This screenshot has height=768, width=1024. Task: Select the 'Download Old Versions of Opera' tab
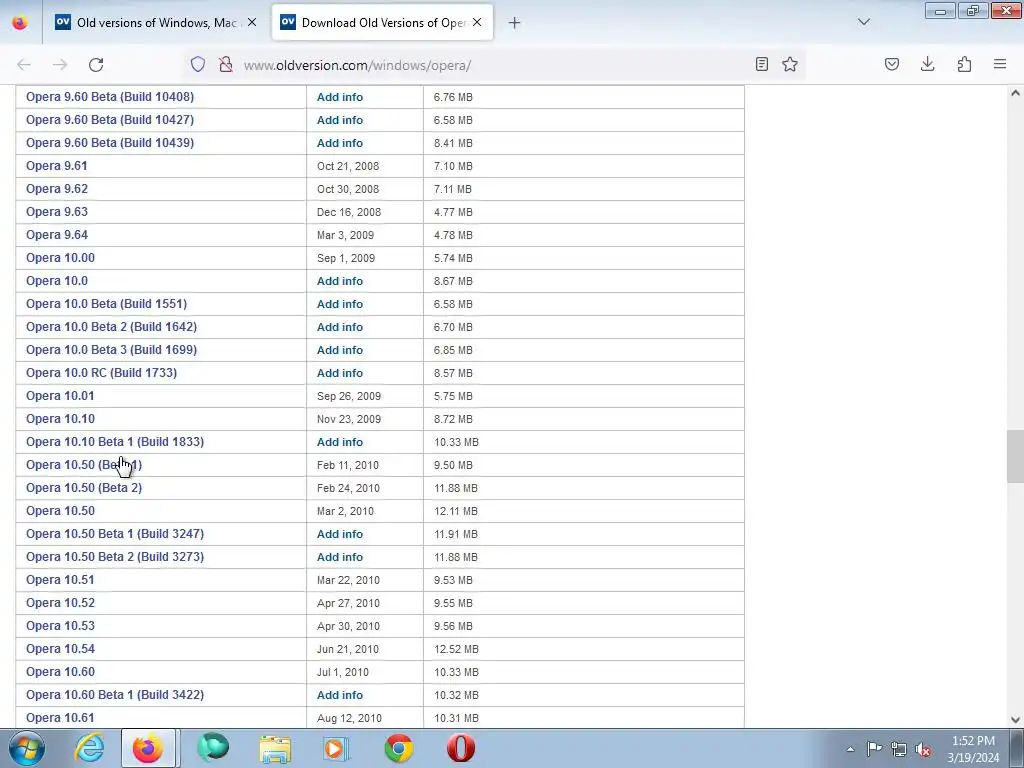tap(383, 22)
